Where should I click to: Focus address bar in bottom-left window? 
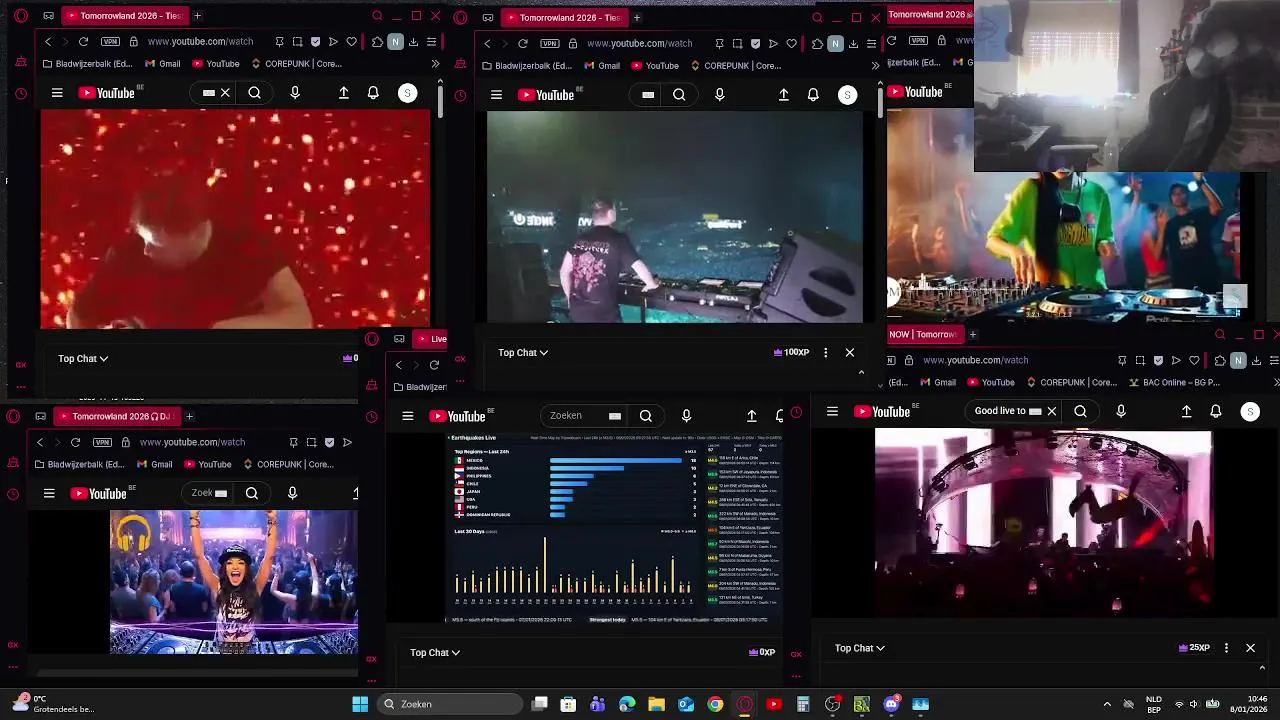(x=192, y=442)
